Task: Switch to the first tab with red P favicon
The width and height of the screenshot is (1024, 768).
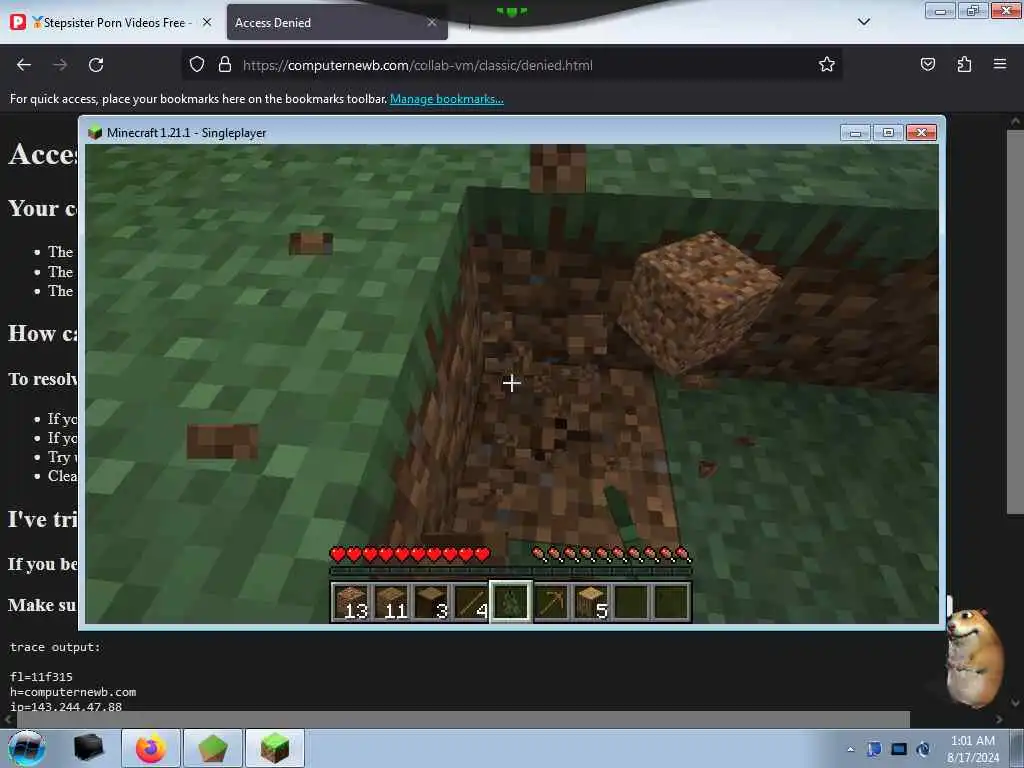Action: click(x=112, y=22)
